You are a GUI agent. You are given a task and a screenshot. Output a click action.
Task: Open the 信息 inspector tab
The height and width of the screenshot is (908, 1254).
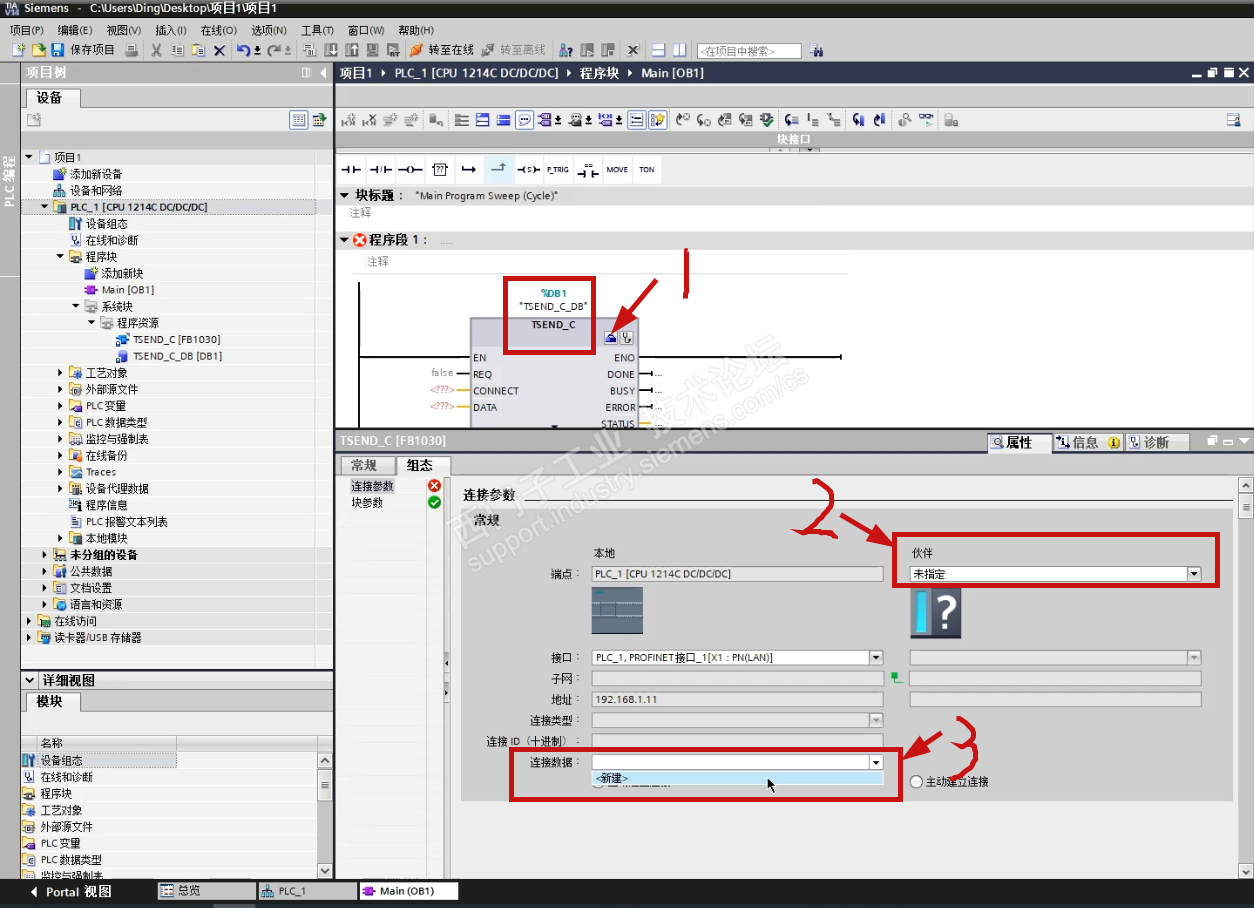1089,442
